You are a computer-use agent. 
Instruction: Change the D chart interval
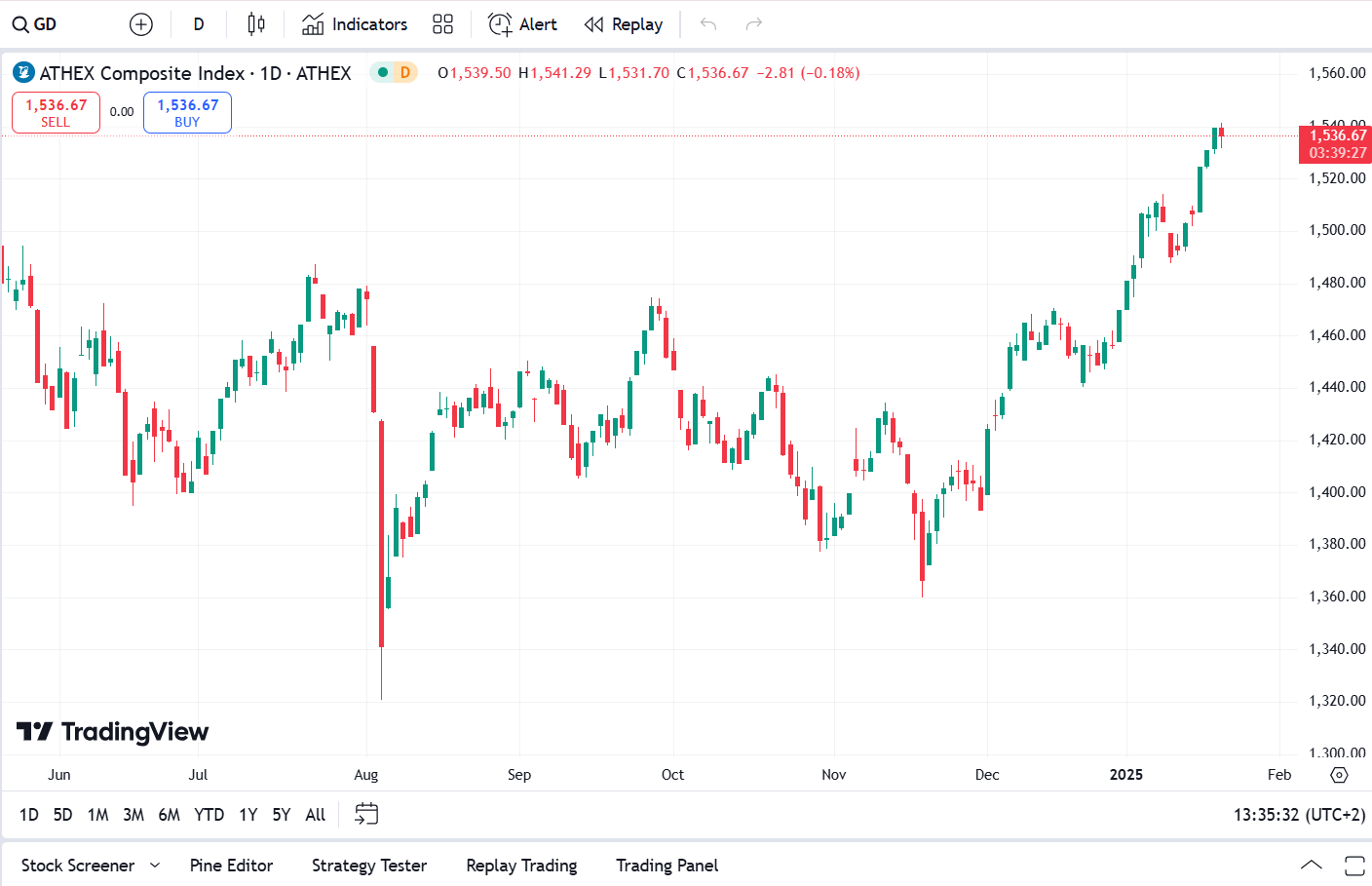[x=199, y=24]
